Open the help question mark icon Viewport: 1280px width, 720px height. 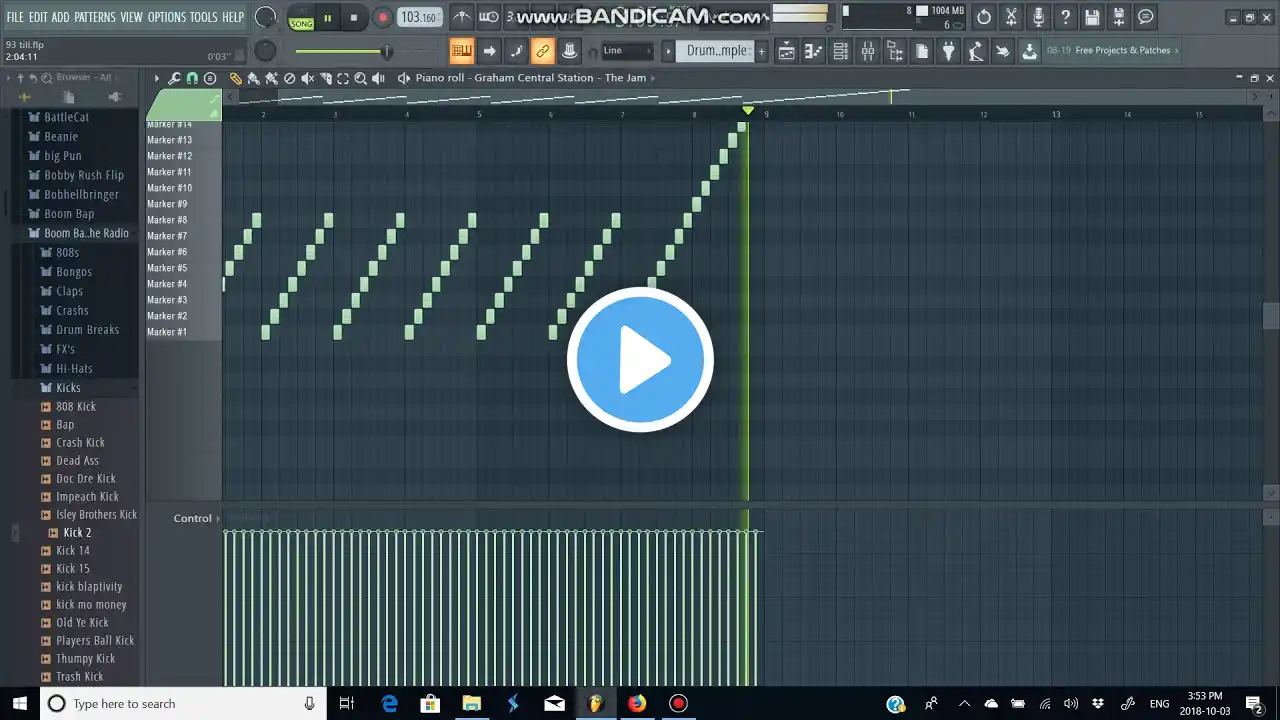(x=1065, y=17)
